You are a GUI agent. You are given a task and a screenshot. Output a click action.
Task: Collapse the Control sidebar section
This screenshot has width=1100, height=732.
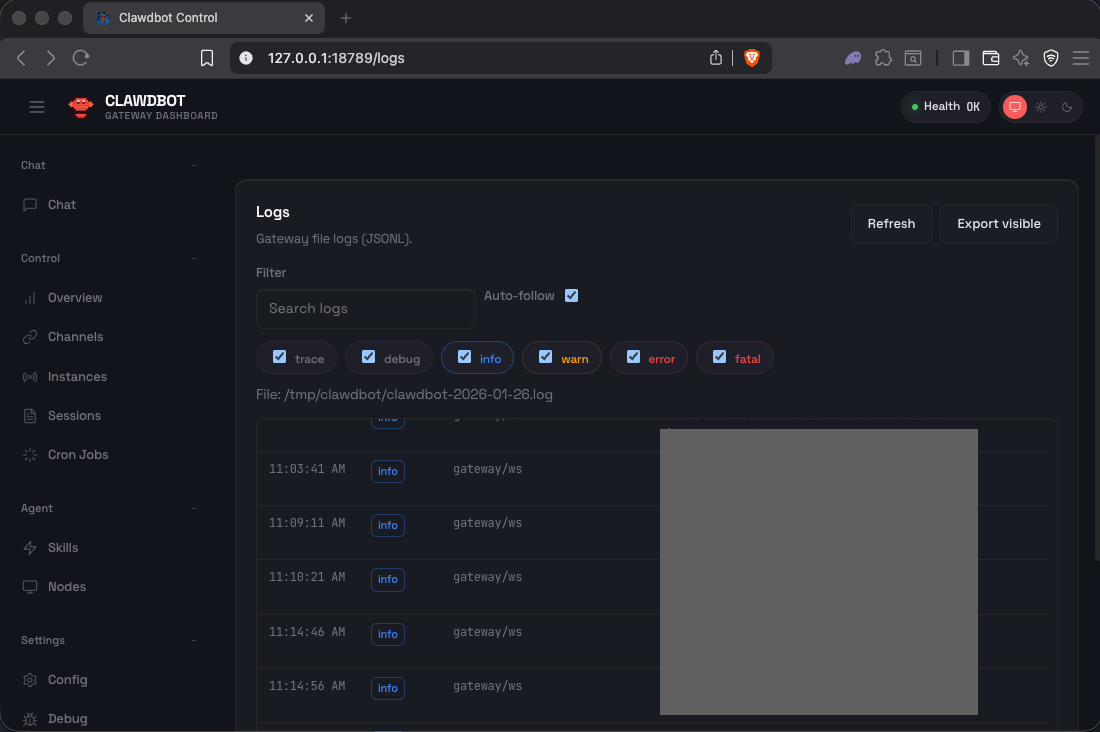point(194,258)
